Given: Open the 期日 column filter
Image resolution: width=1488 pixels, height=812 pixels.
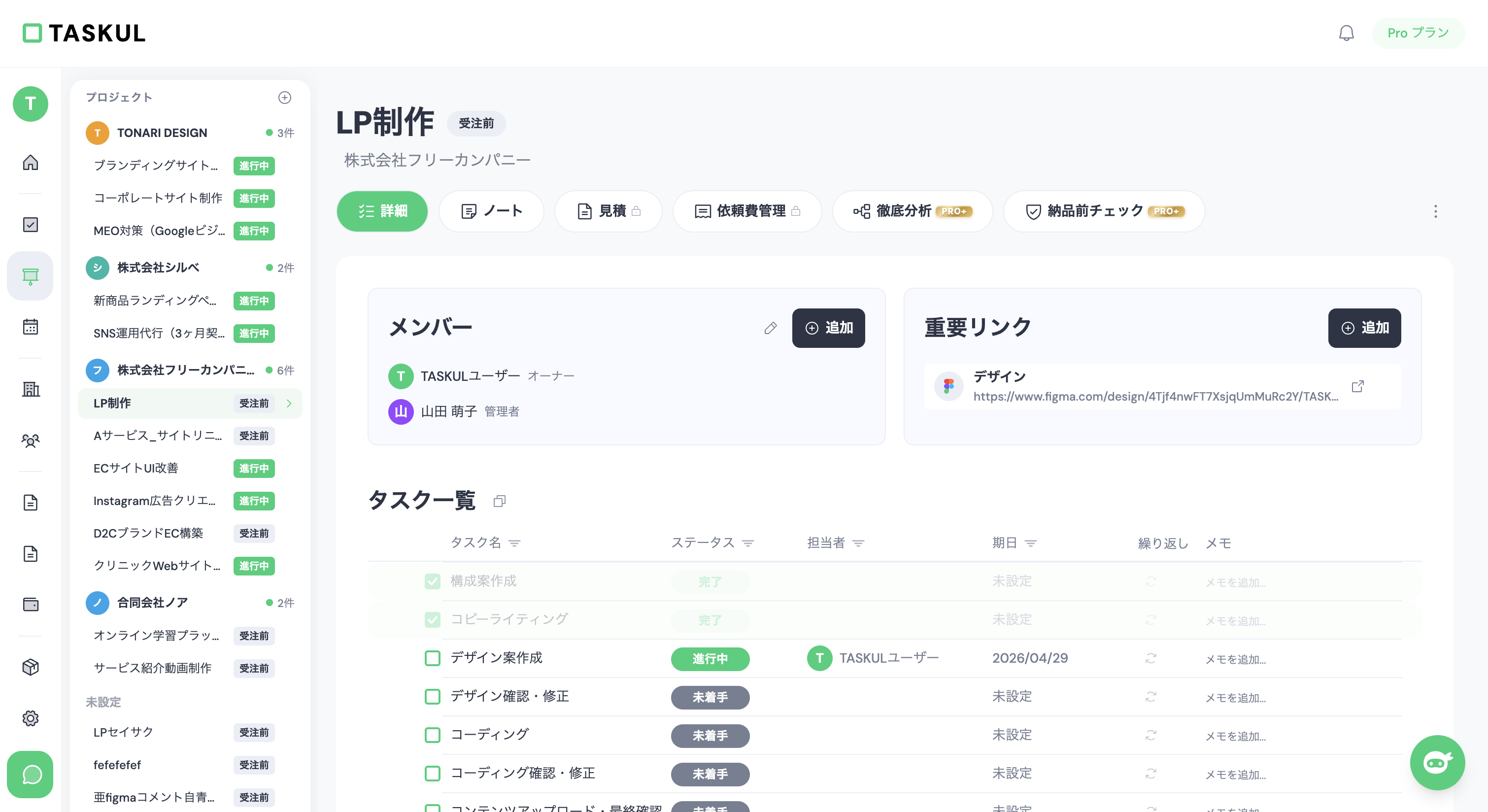Looking at the screenshot, I should coord(1030,543).
